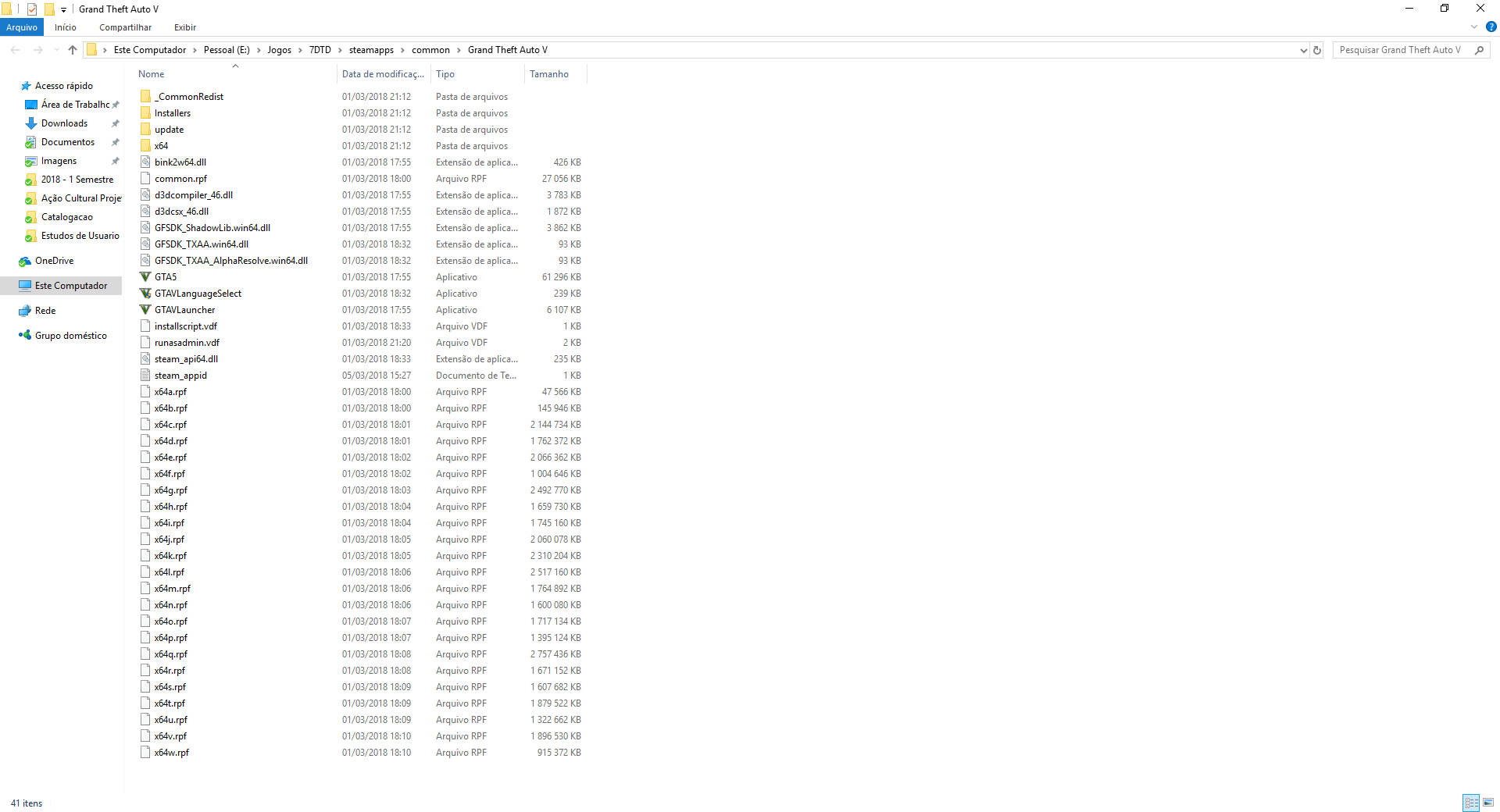Select the x64w.rpf file
This screenshot has width=1500, height=812.
(171, 753)
